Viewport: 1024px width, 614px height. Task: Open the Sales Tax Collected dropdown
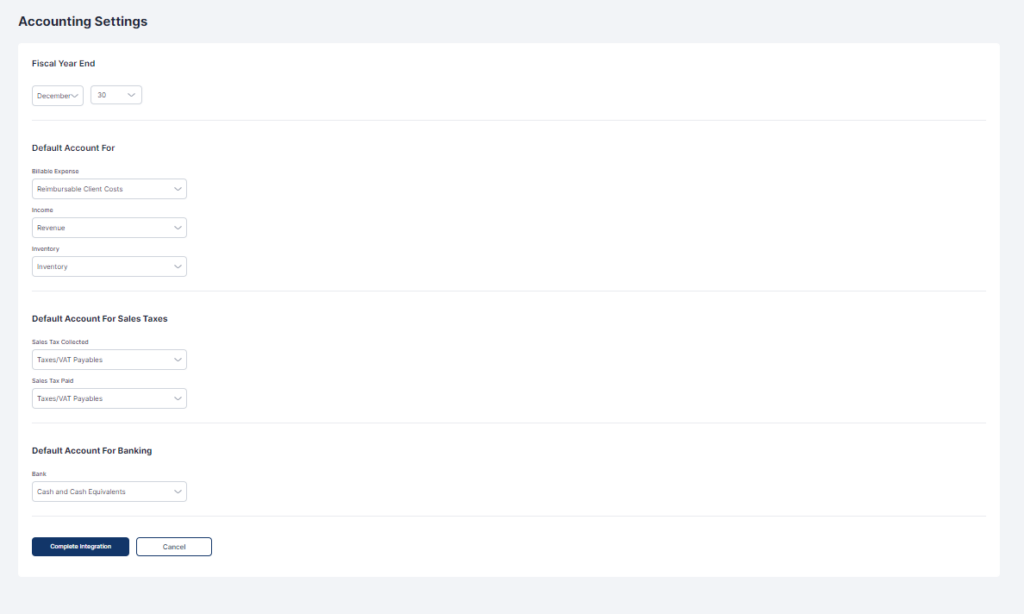click(109, 359)
